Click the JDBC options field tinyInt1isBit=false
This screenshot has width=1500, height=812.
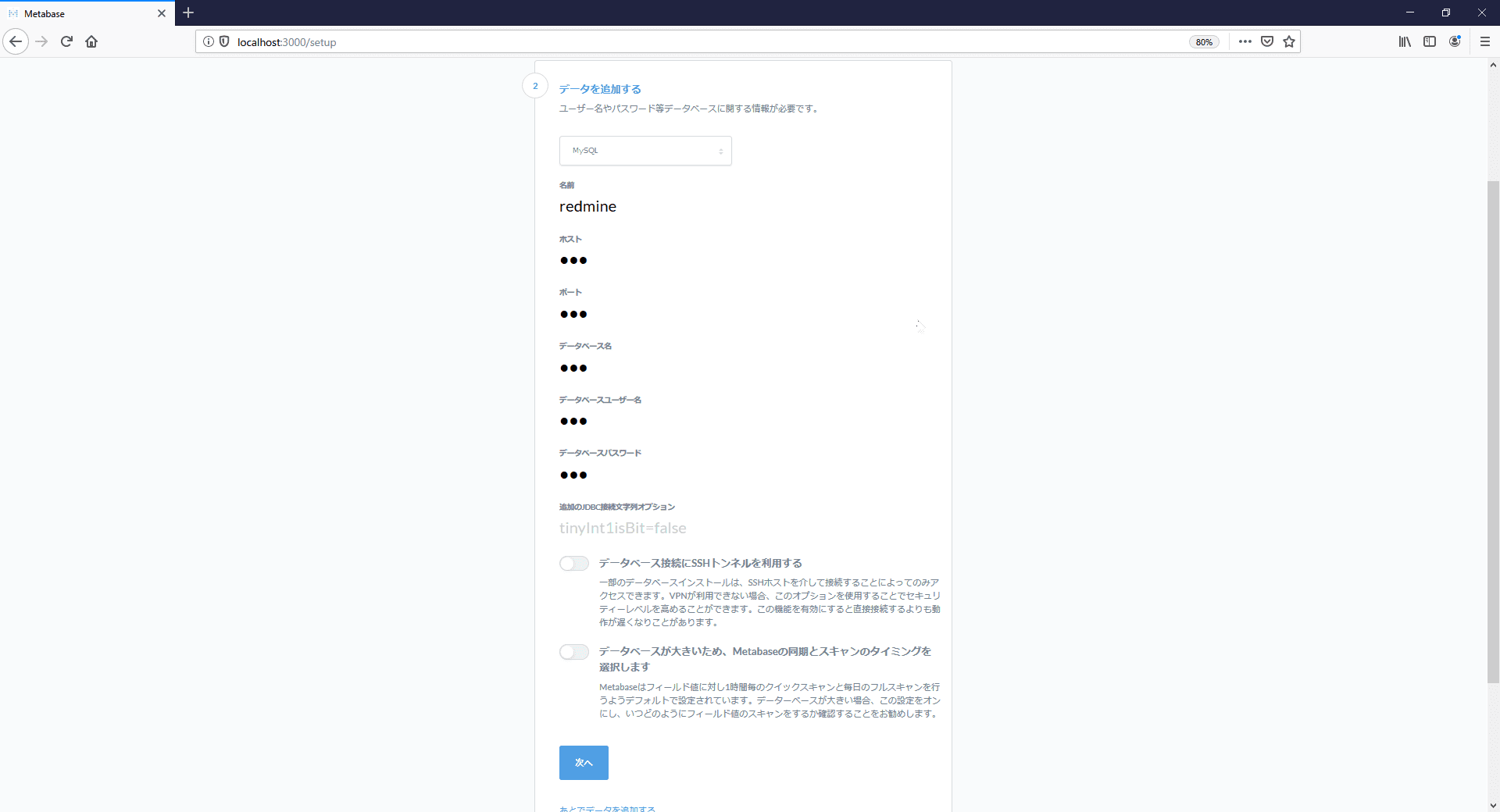click(x=742, y=528)
